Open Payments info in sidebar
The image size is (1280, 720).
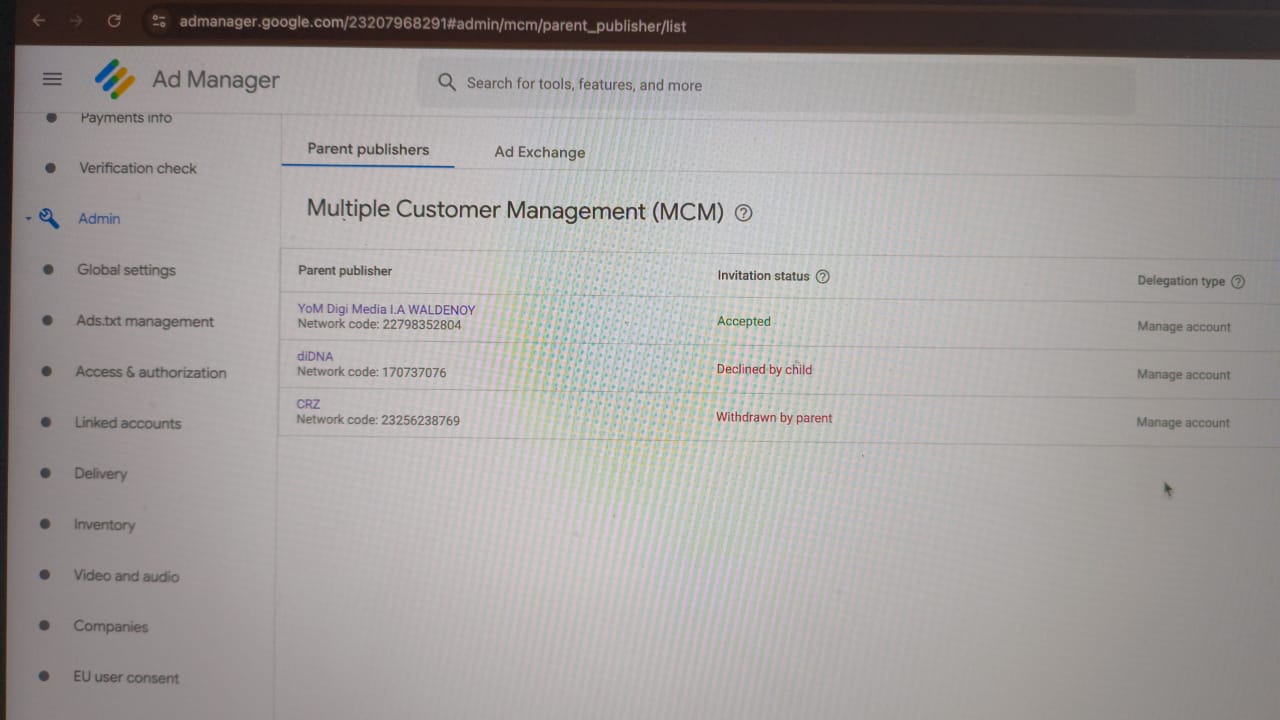[126, 117]
